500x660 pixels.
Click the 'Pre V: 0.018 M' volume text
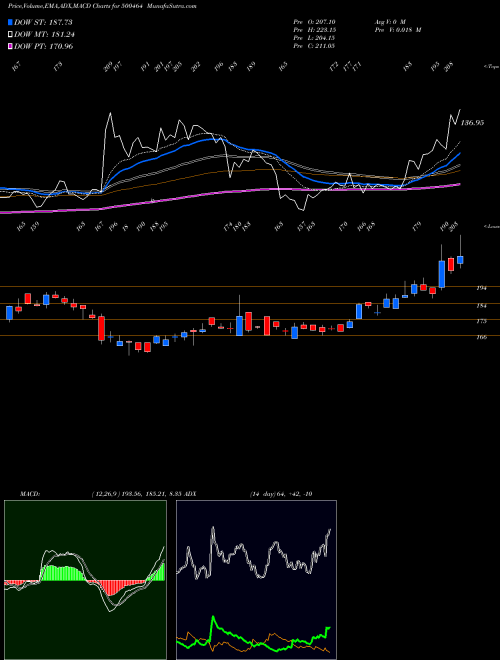tap(397, 30)
